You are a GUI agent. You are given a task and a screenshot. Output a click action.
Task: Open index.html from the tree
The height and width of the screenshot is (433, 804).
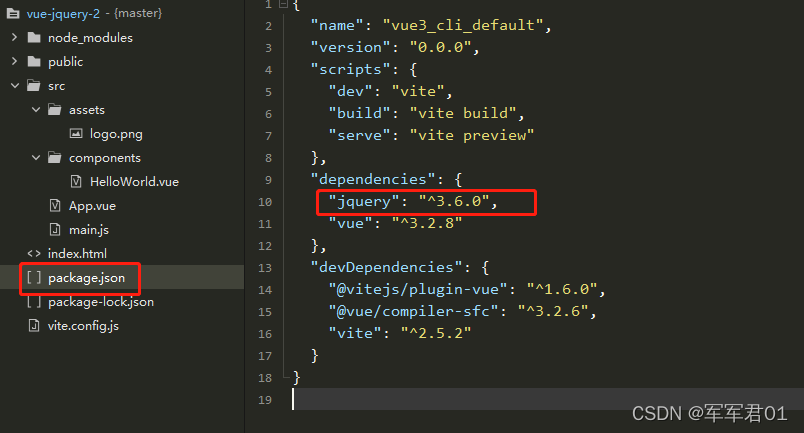click(77, 253)
